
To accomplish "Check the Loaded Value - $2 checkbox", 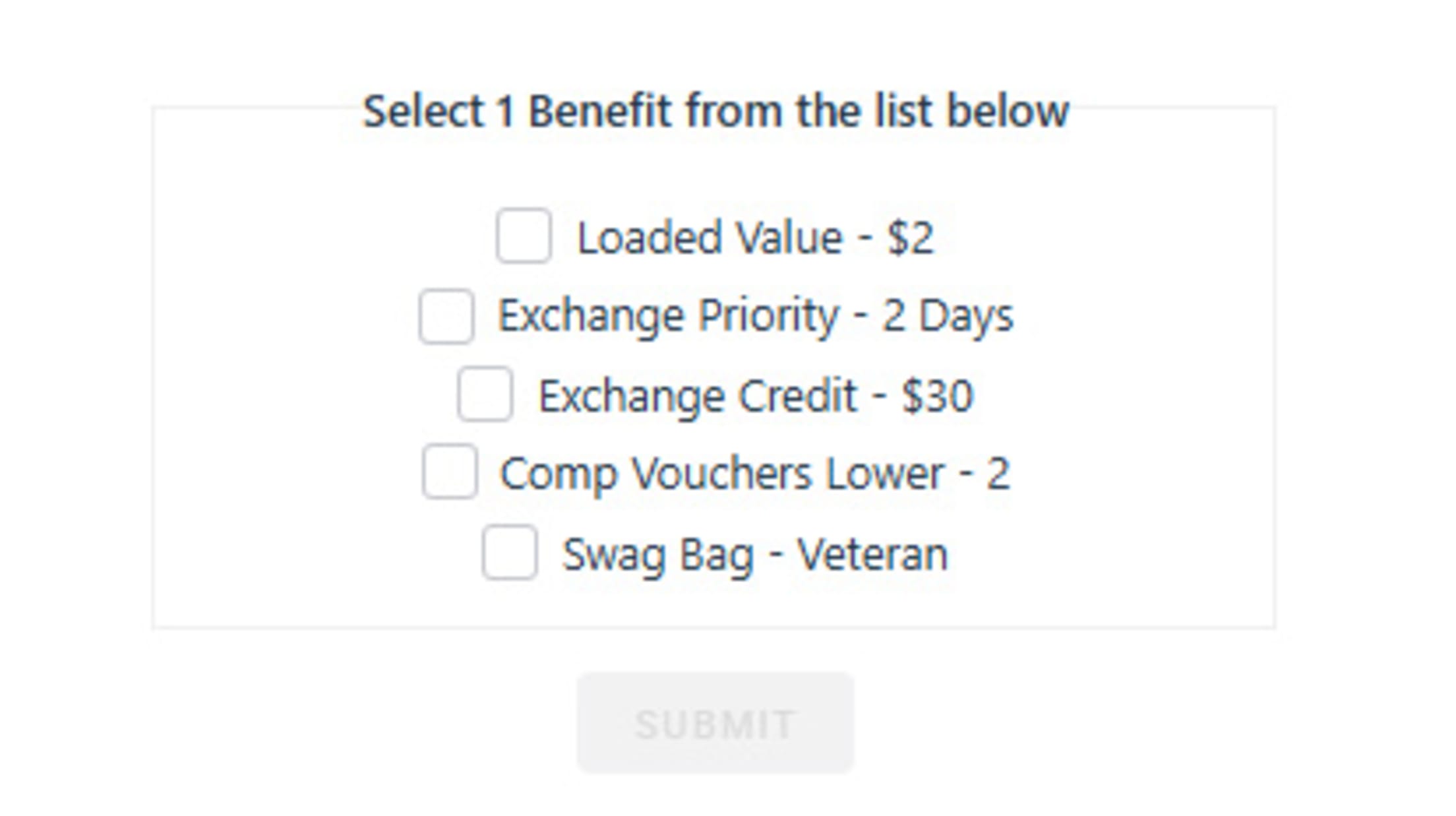I will tap(524, 235).
